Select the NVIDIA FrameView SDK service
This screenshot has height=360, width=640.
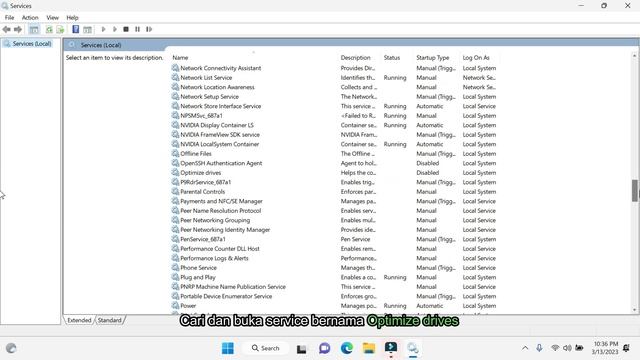click(220, 135)
